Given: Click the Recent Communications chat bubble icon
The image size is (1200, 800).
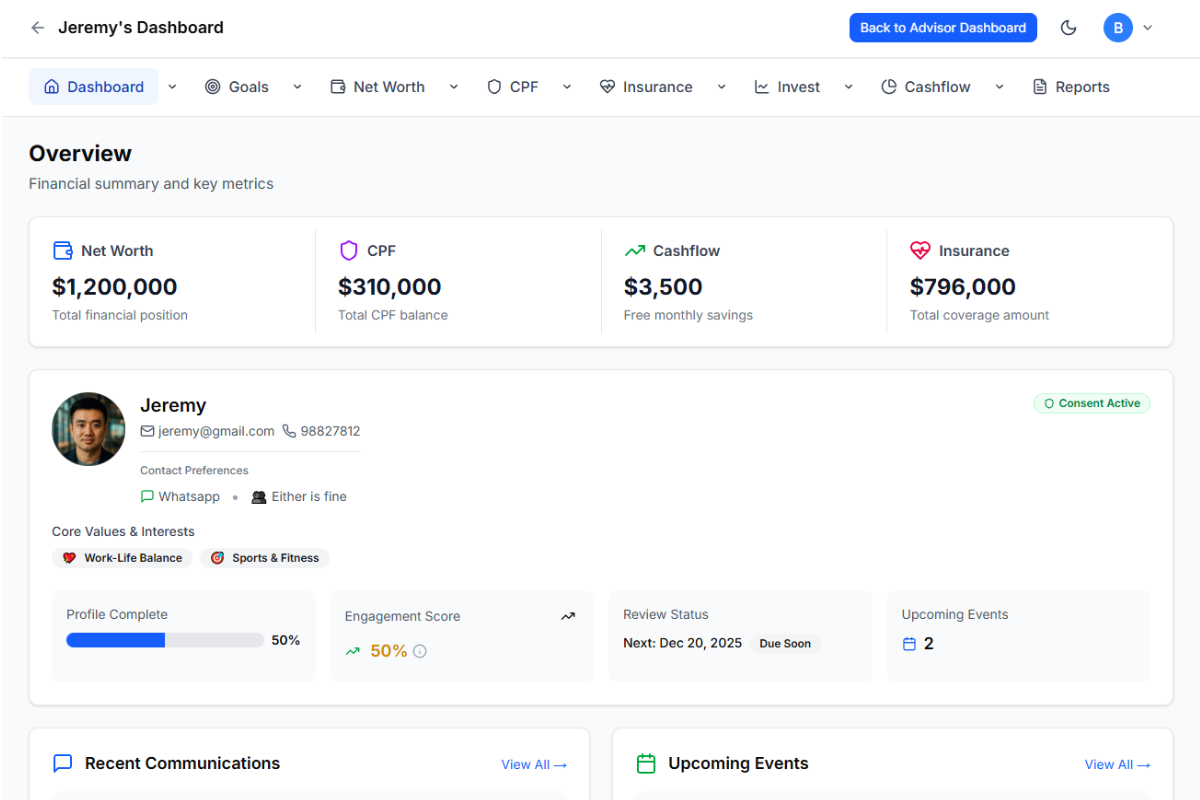Looking at the screenshot, I should point(62,762).
